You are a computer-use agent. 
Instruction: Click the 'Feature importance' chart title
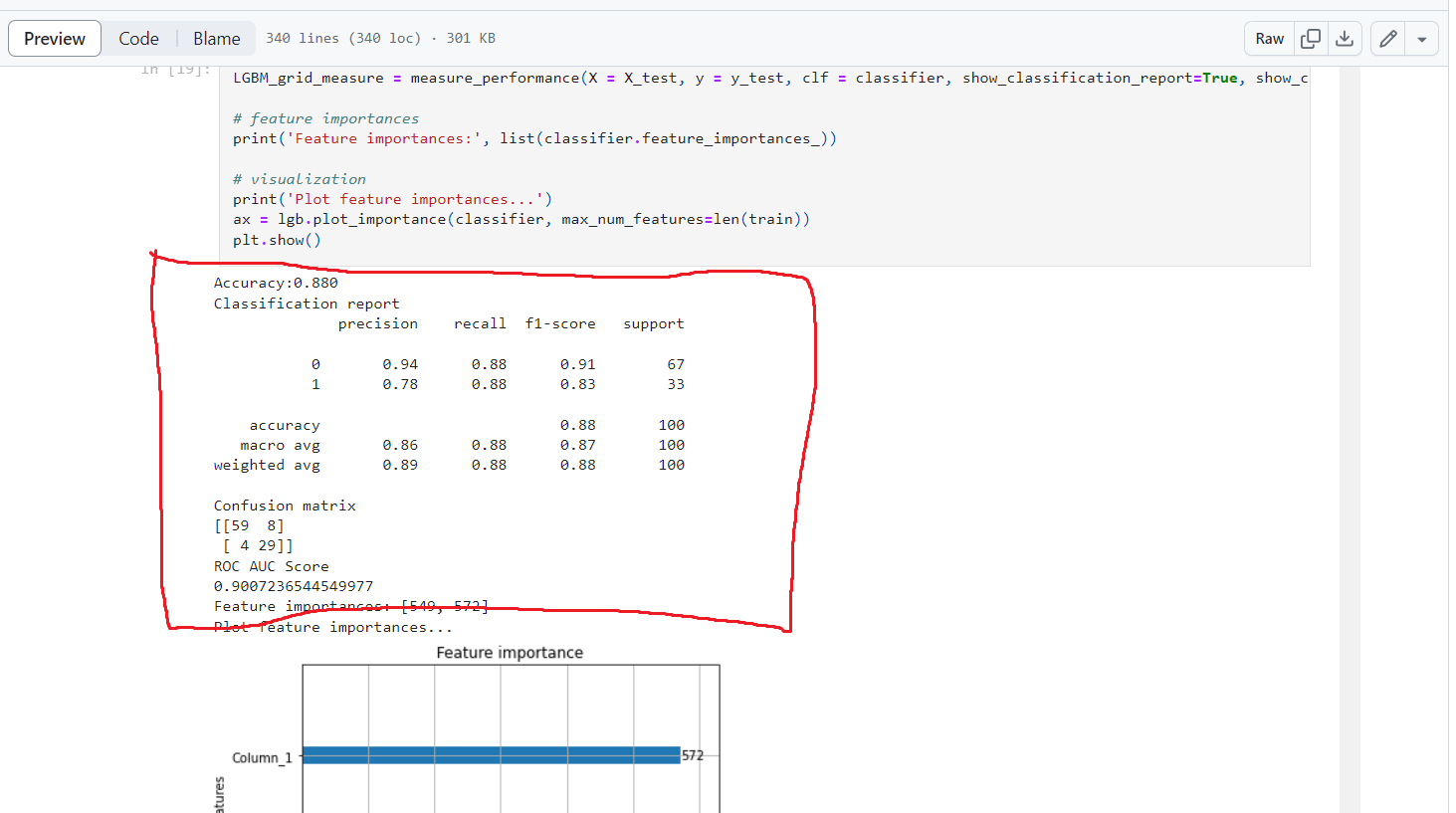[510, 653]
